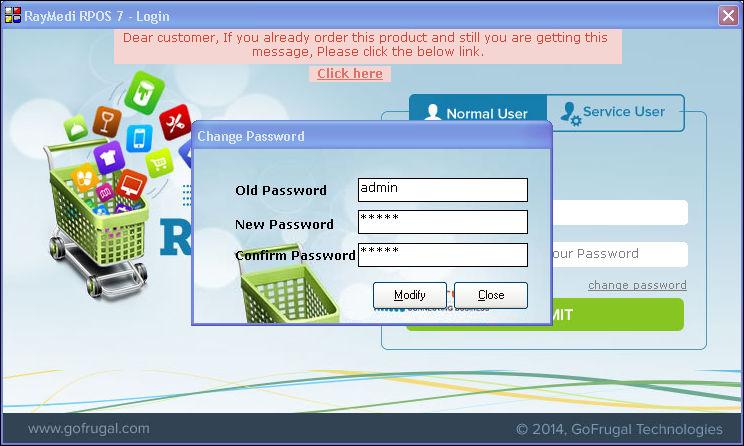Click the username field behind the dialog
This screenshot has height=446, width=744.
pyautogui.click(x=620, y=213)
